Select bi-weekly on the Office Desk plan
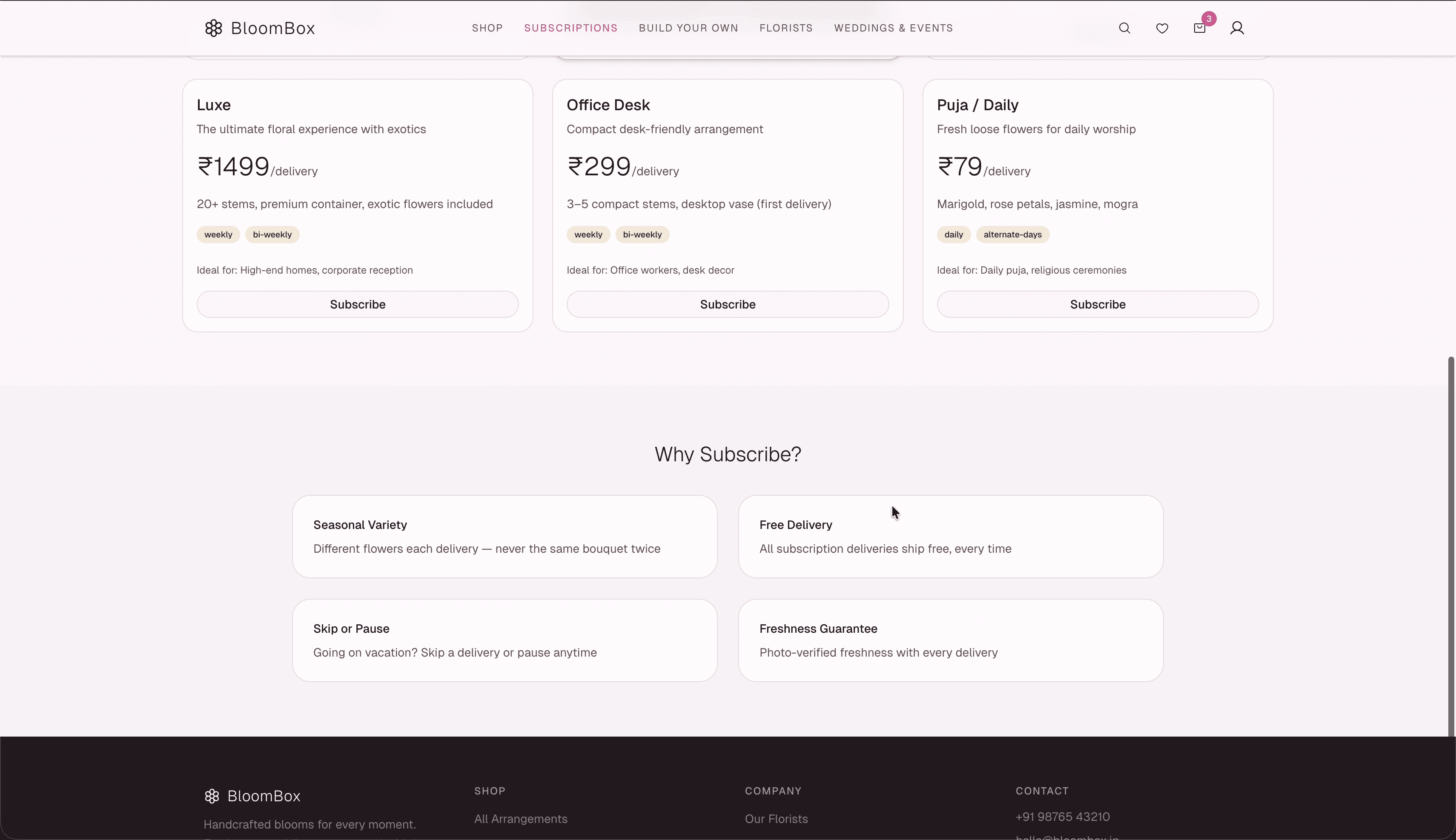The image size is (1456, 840). [642, 234]
